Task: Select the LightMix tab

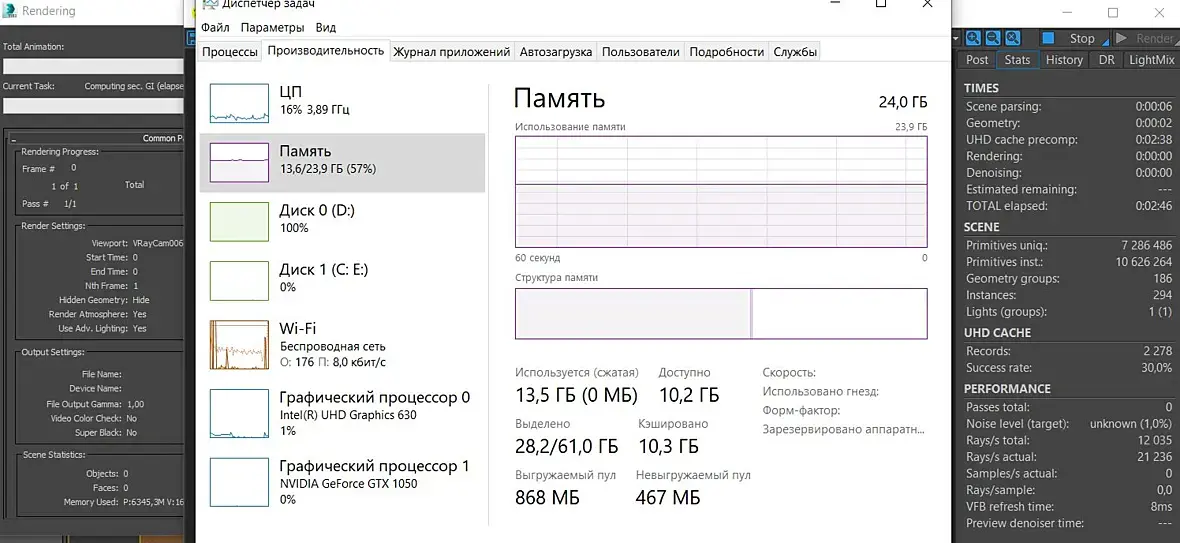Action: 1151,60
